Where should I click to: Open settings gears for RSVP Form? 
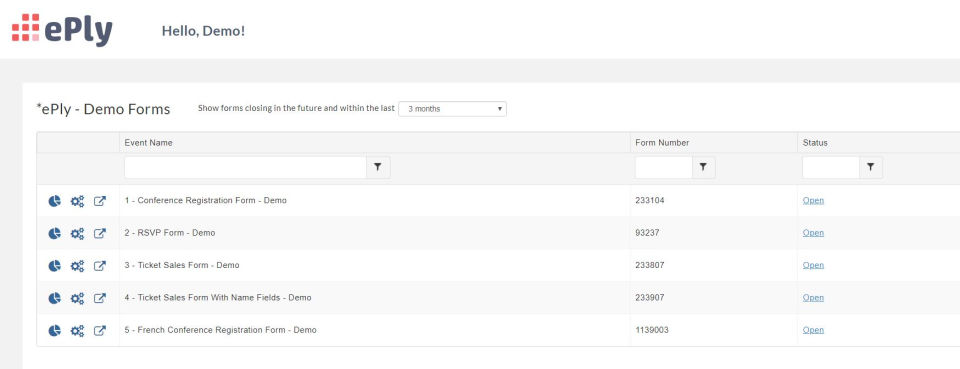coord(77,233)
